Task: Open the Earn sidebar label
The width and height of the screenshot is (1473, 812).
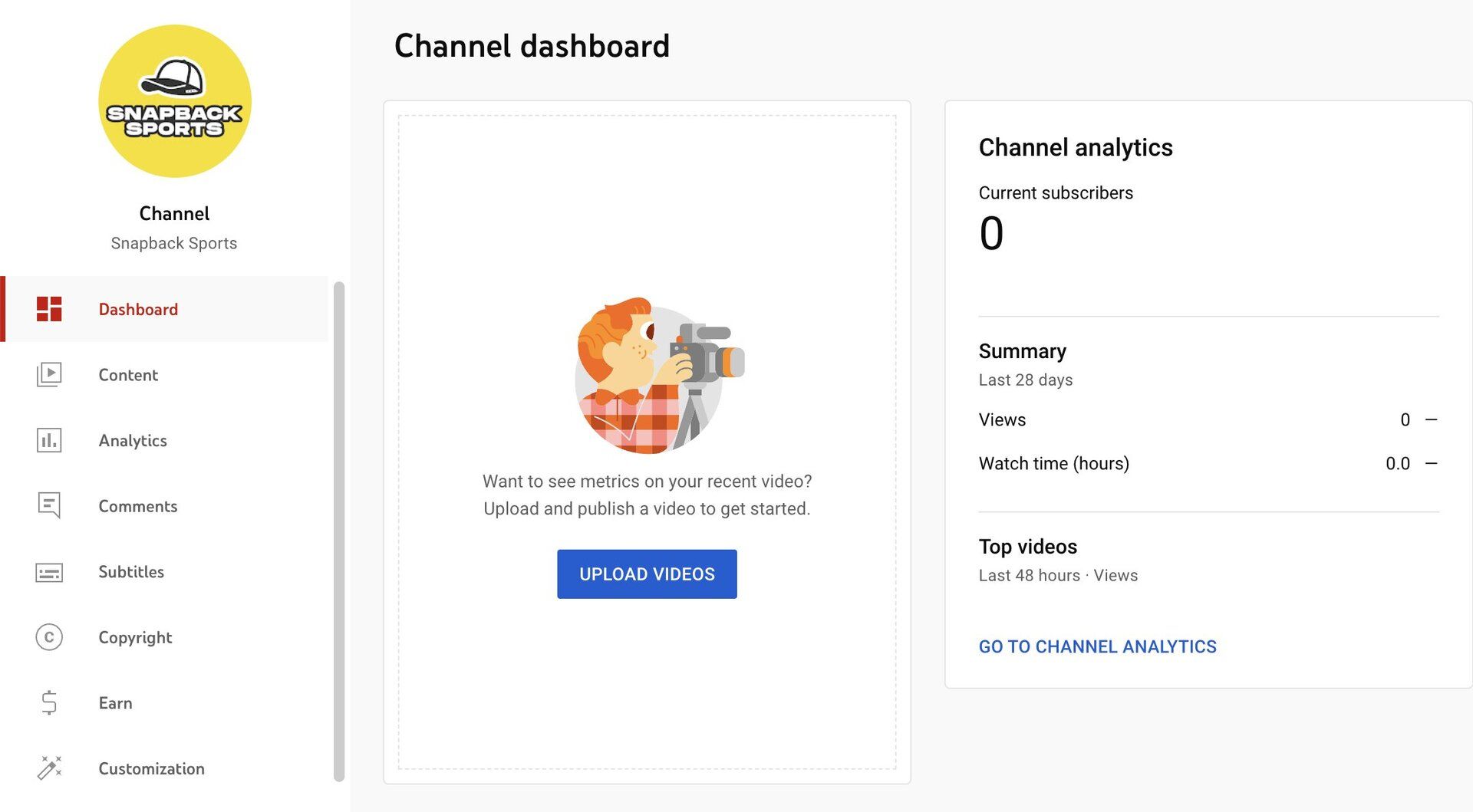Action: tap(115, 703)
